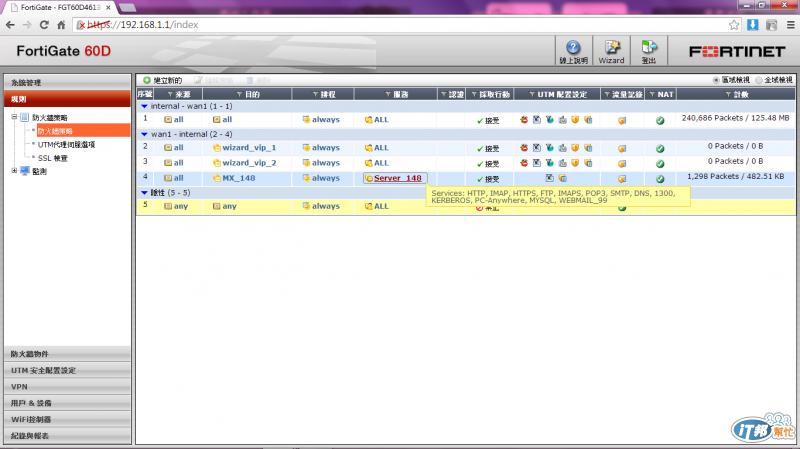Screen dimensions: 800x449
Task: Click traffic log icon in policy 1
Action: (x=622, y=121)
